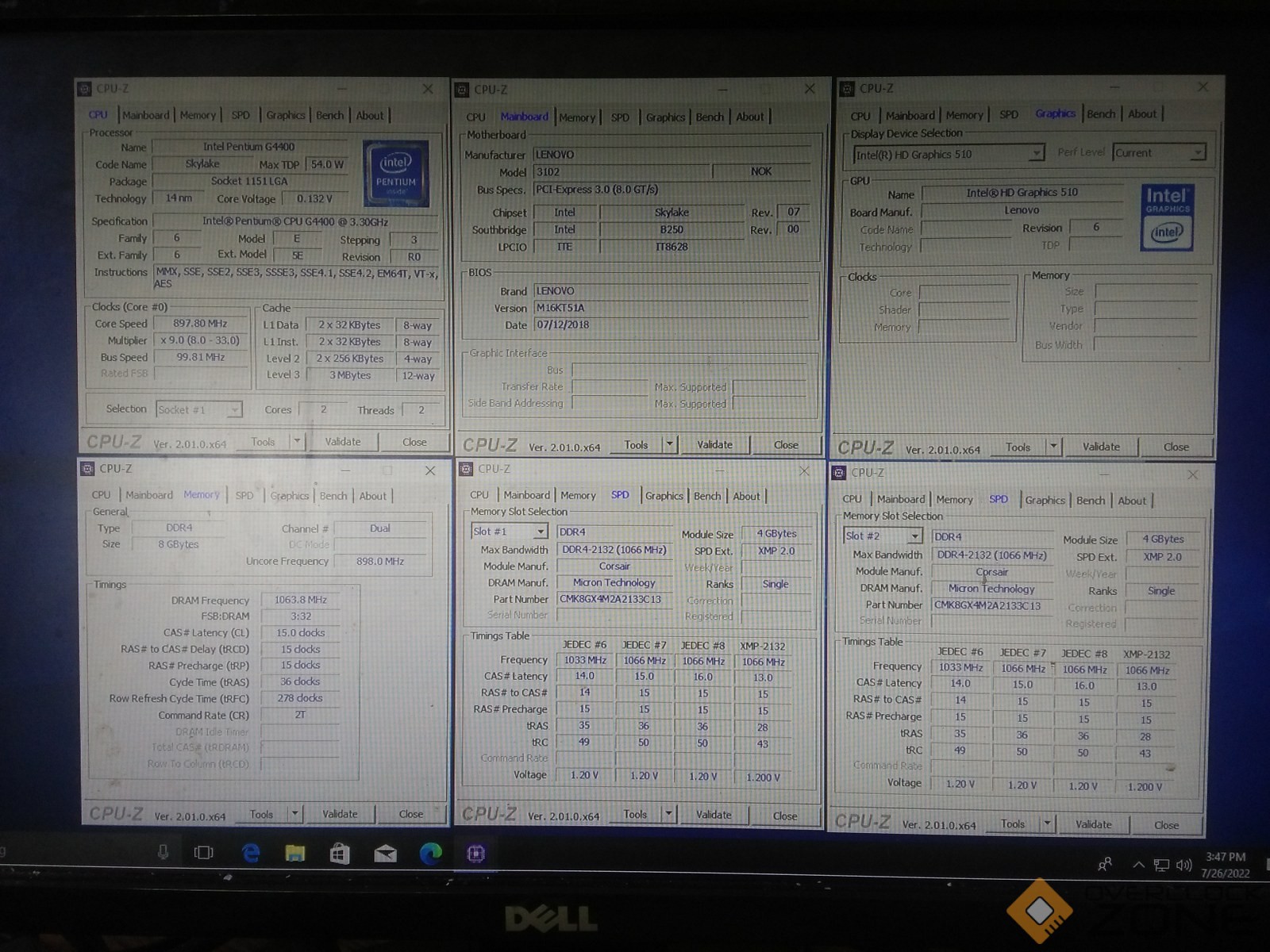Click Validate in the Graphics window
1270x952 pixels.
point(1102,447)
